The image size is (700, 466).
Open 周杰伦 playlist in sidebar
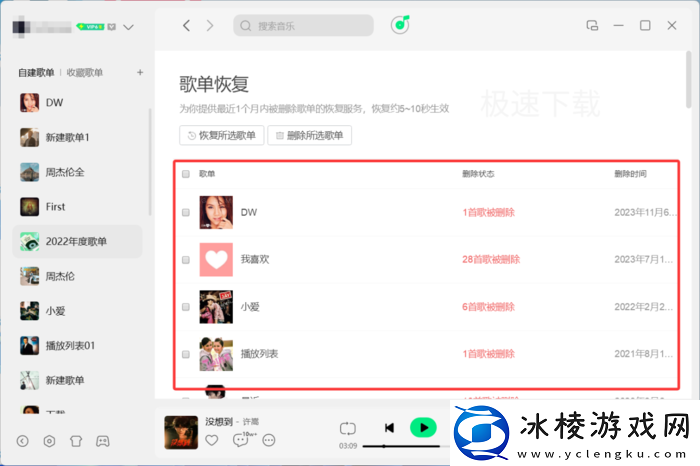[x=77, y=276]
